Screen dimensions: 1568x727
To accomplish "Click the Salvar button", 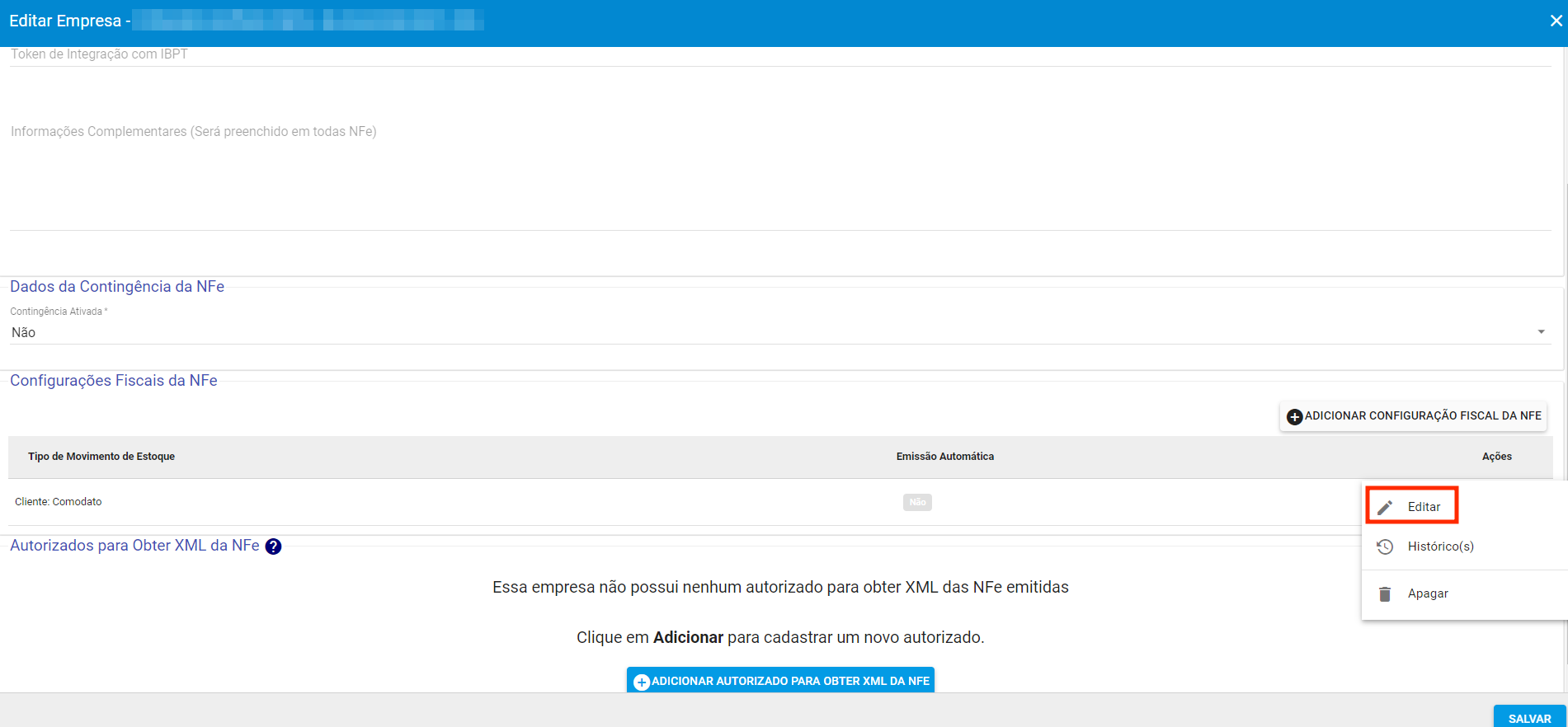I will (x=1529, y=717).
